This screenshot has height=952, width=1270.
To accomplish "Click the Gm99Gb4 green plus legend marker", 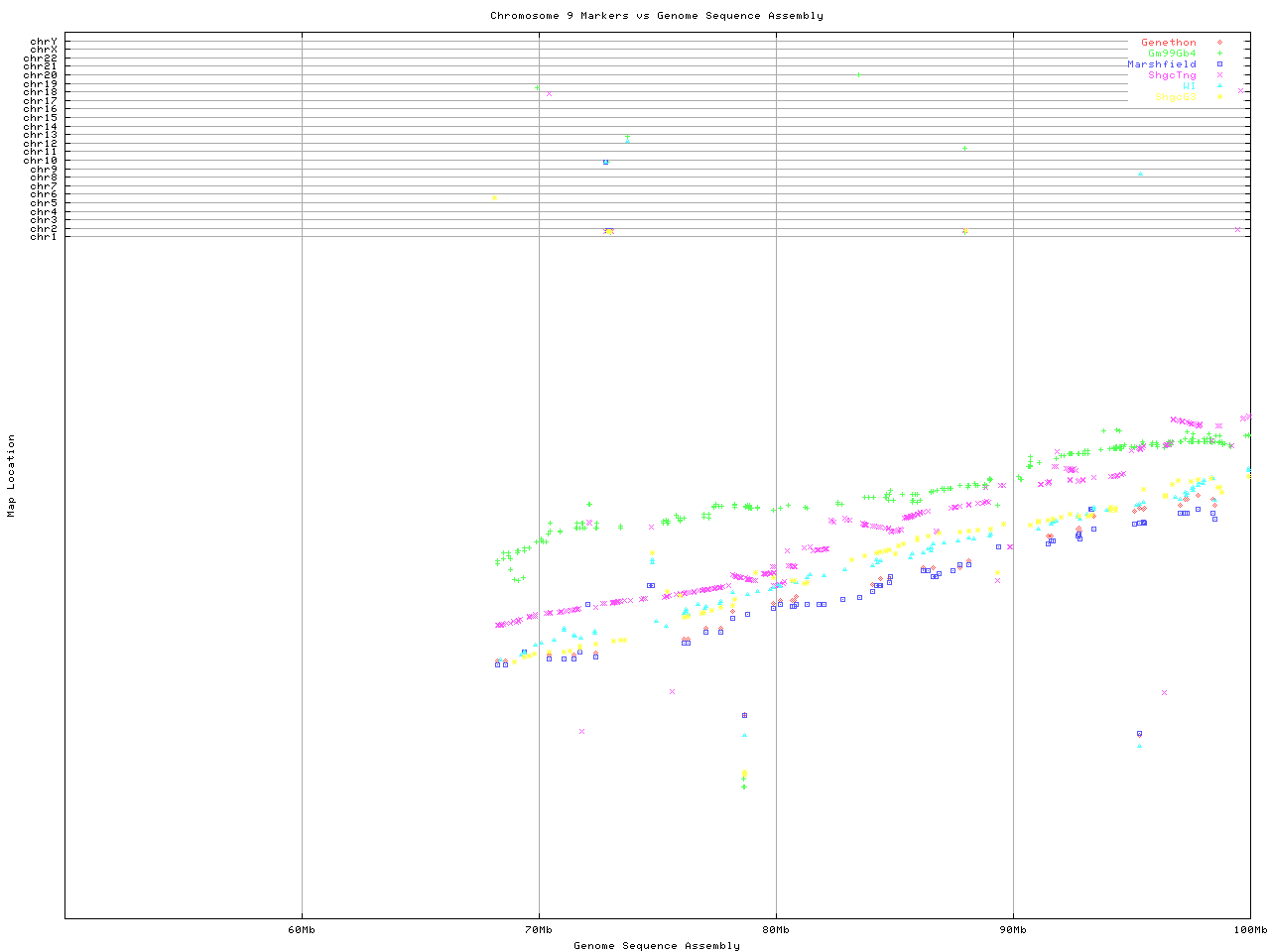I will 1219,54.
